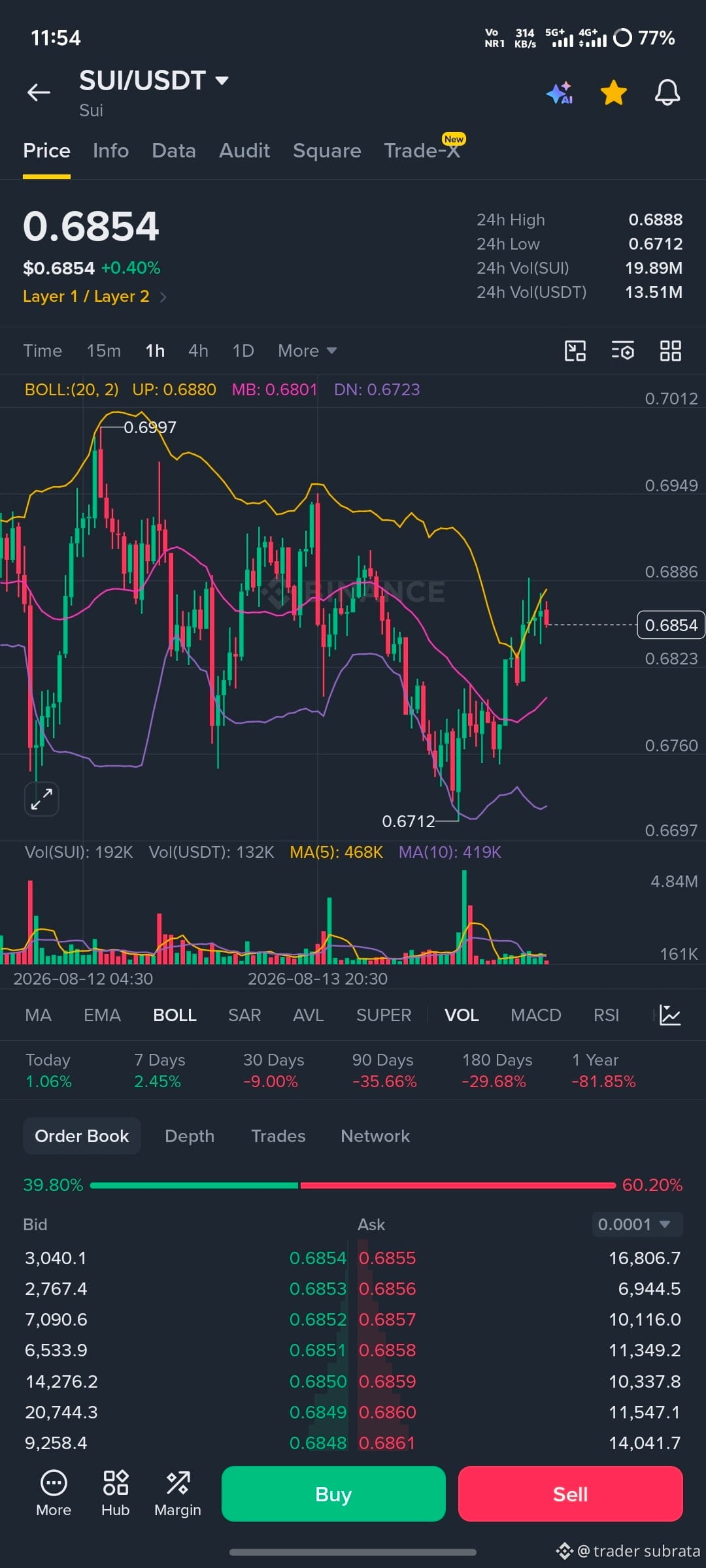Select the 1h chart interval
706x1568 pixels.
155,351
